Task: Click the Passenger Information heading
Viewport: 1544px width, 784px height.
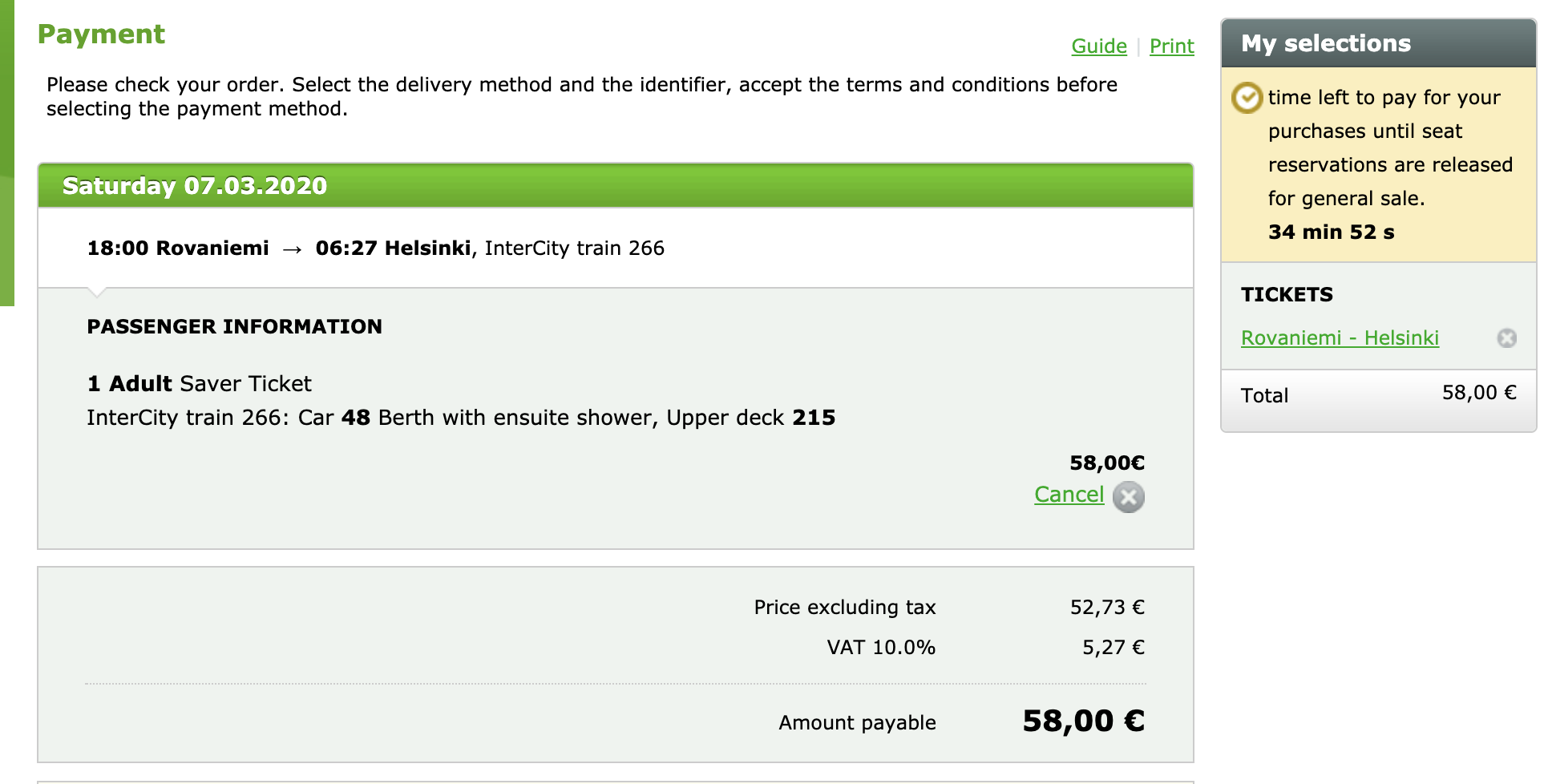Action: pos(235,327)
